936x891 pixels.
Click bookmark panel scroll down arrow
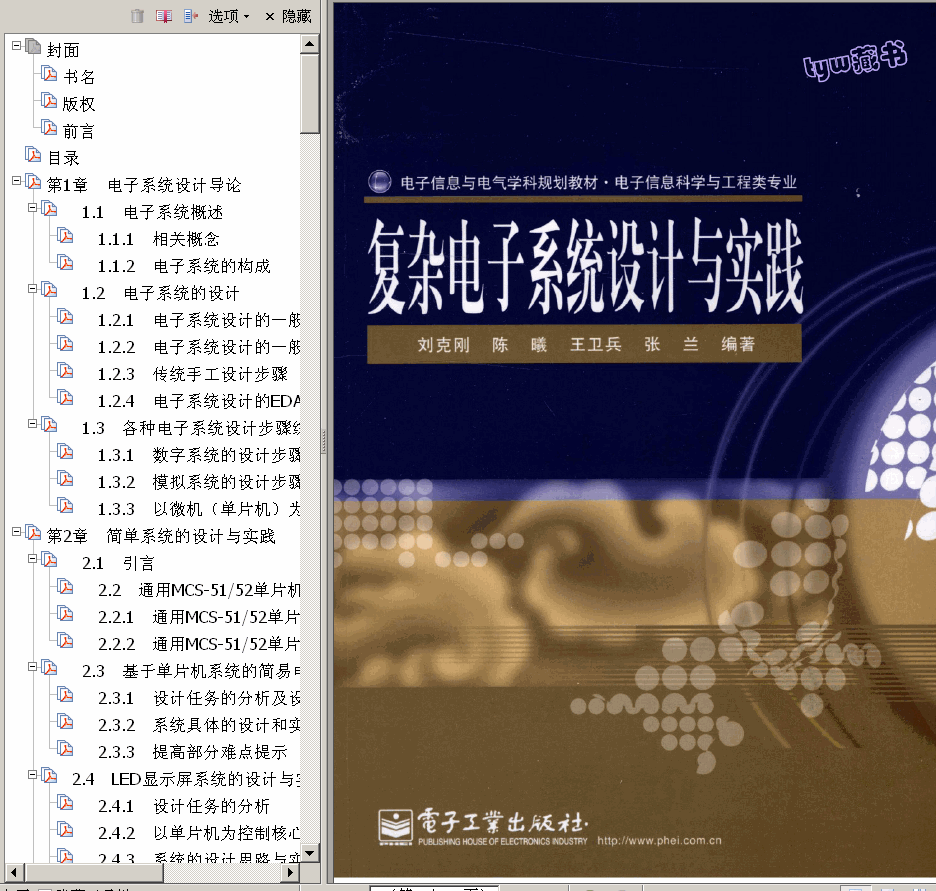[310, 852]
